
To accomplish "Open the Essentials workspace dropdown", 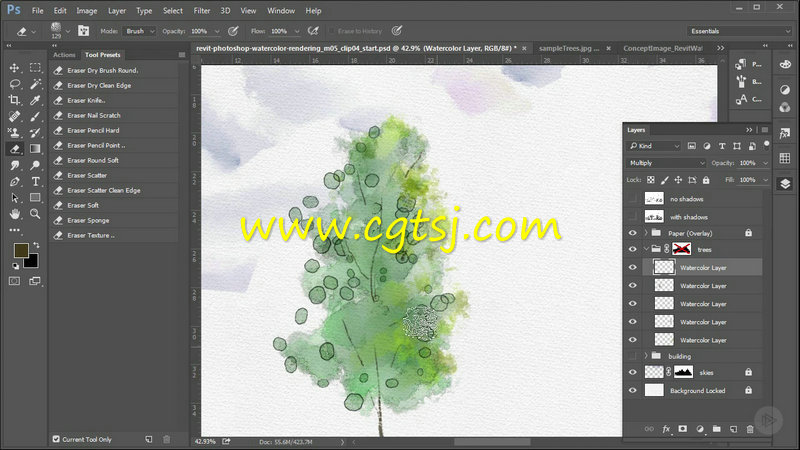I will [x=739, y=31].
